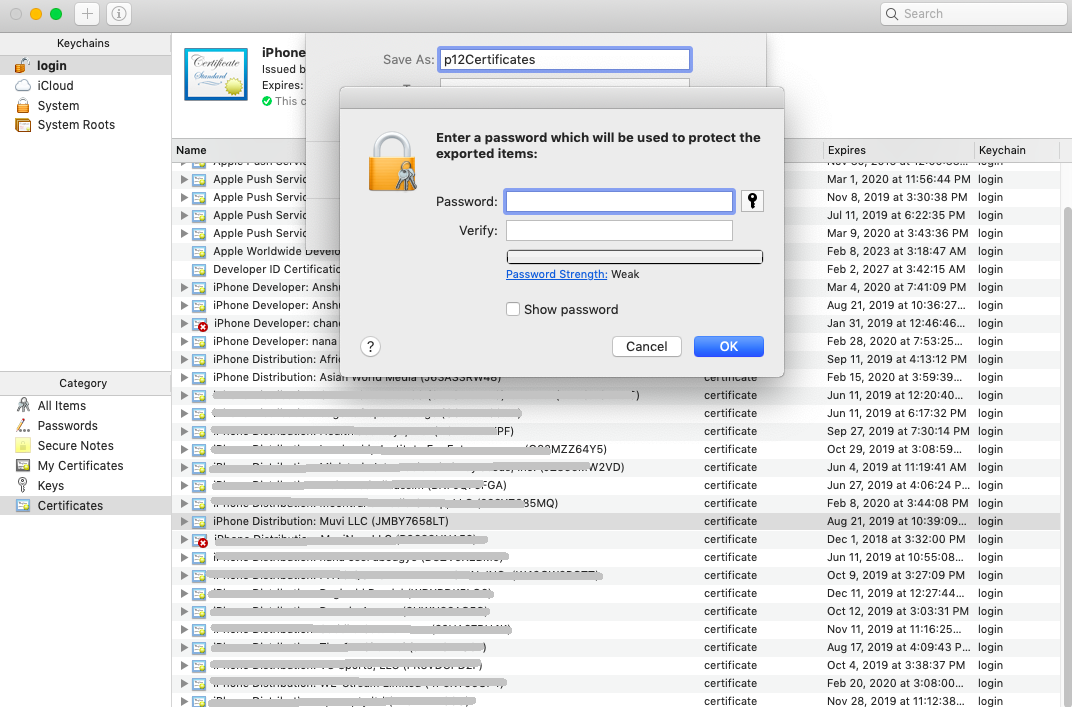Enable the Show password checkbox
Image resolution: width=1072 pixels, height=707 pixels.
pos(513,309)
